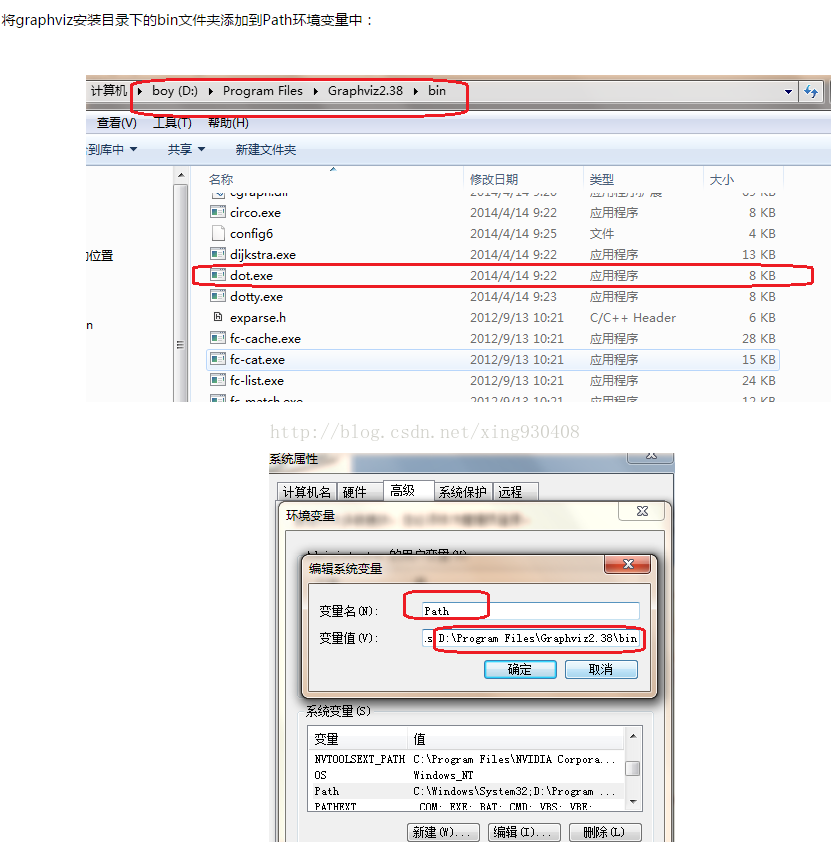Switch to the 系统保护 tab
831x842 pixels.
462,492
